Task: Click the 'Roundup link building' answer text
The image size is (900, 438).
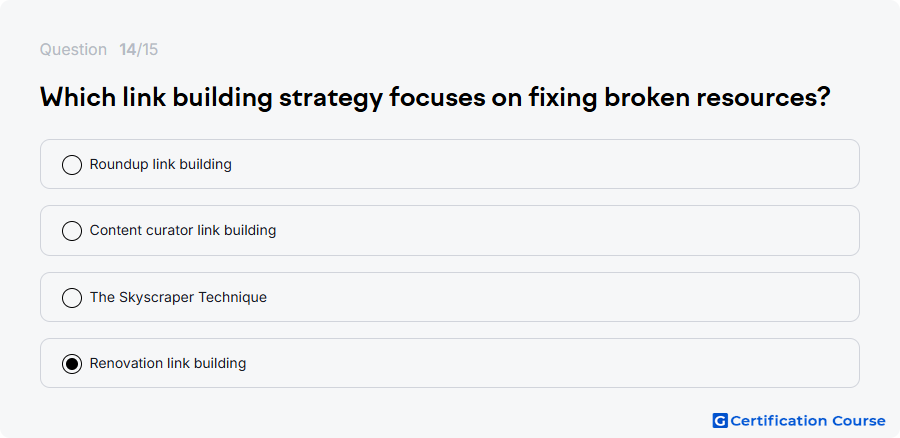Action: pos(161,164)
